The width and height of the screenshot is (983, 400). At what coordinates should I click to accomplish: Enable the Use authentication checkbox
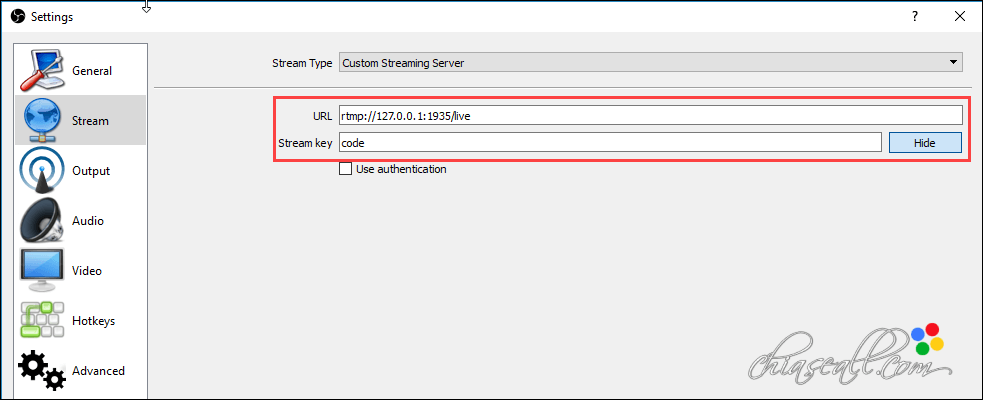(345, 169)
